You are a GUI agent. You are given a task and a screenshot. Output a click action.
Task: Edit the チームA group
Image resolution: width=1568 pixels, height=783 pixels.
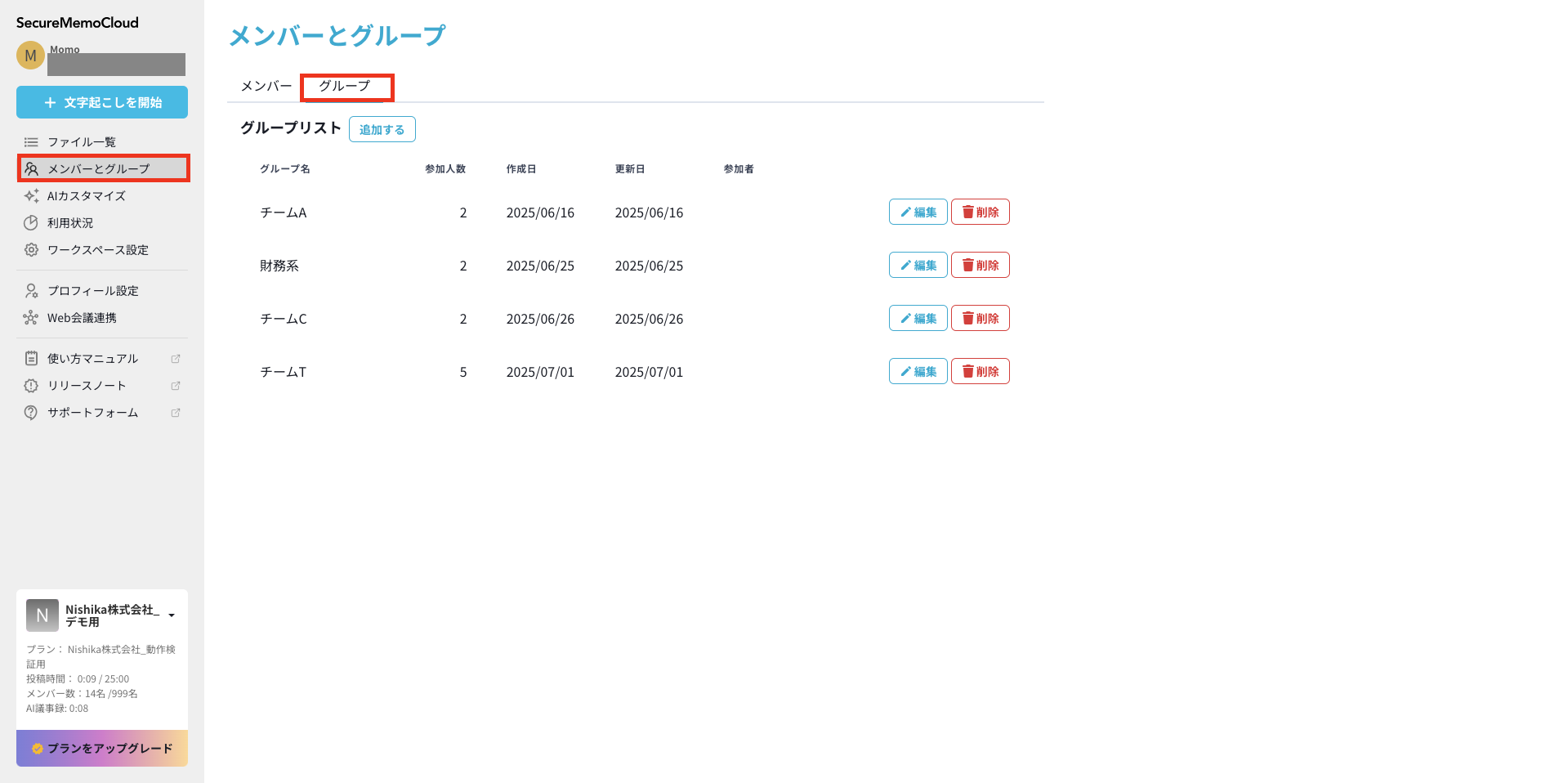pyautogui.click(x=918, y=213)
